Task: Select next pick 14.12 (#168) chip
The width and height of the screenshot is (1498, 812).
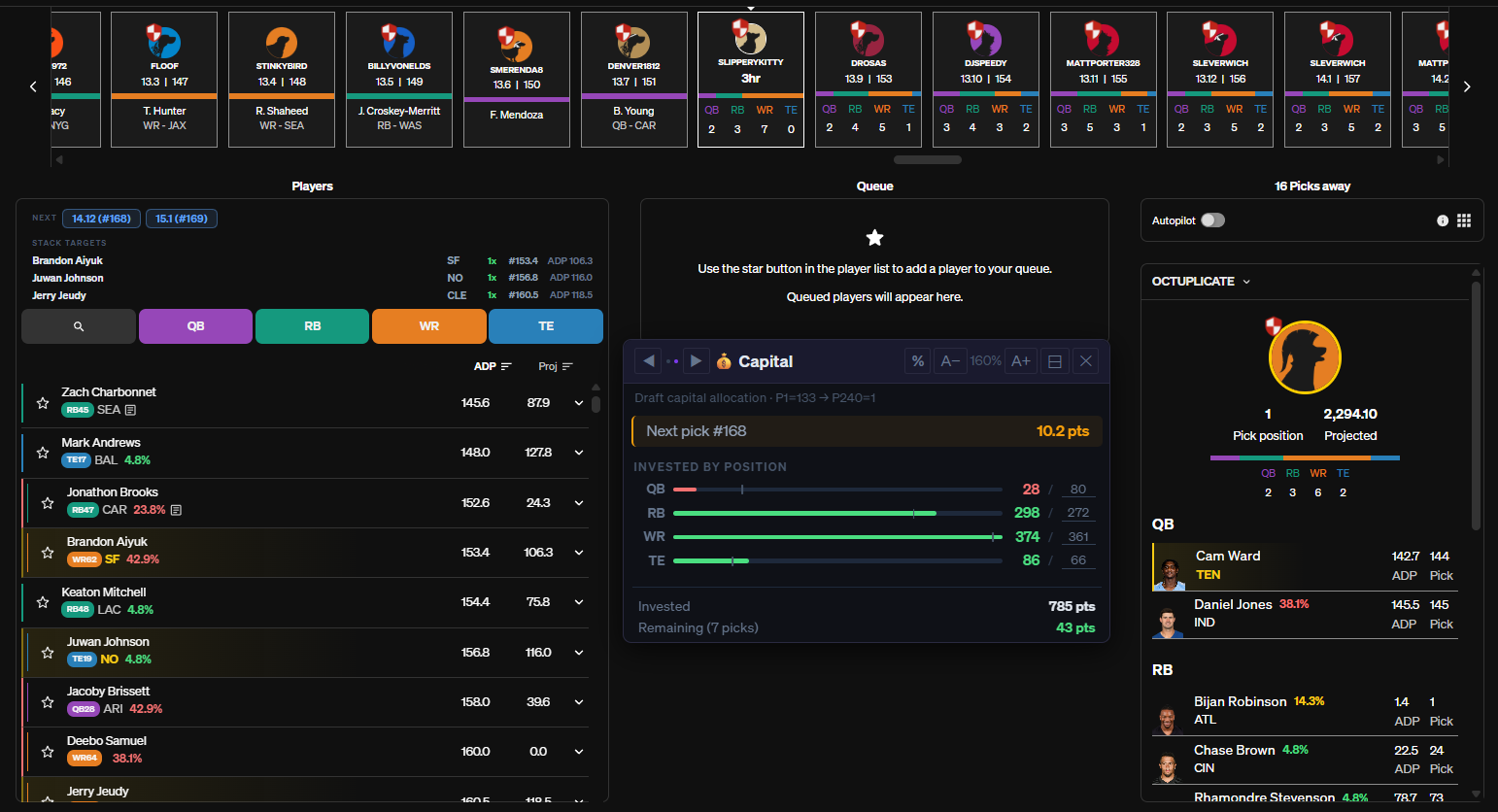Action: 101,219
